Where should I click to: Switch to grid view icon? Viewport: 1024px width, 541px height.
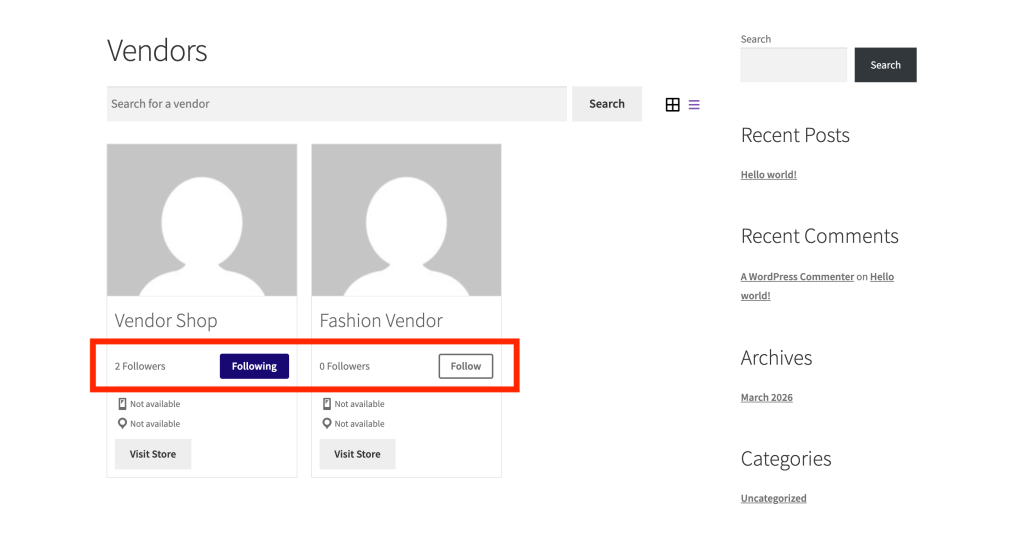(672, 105)
